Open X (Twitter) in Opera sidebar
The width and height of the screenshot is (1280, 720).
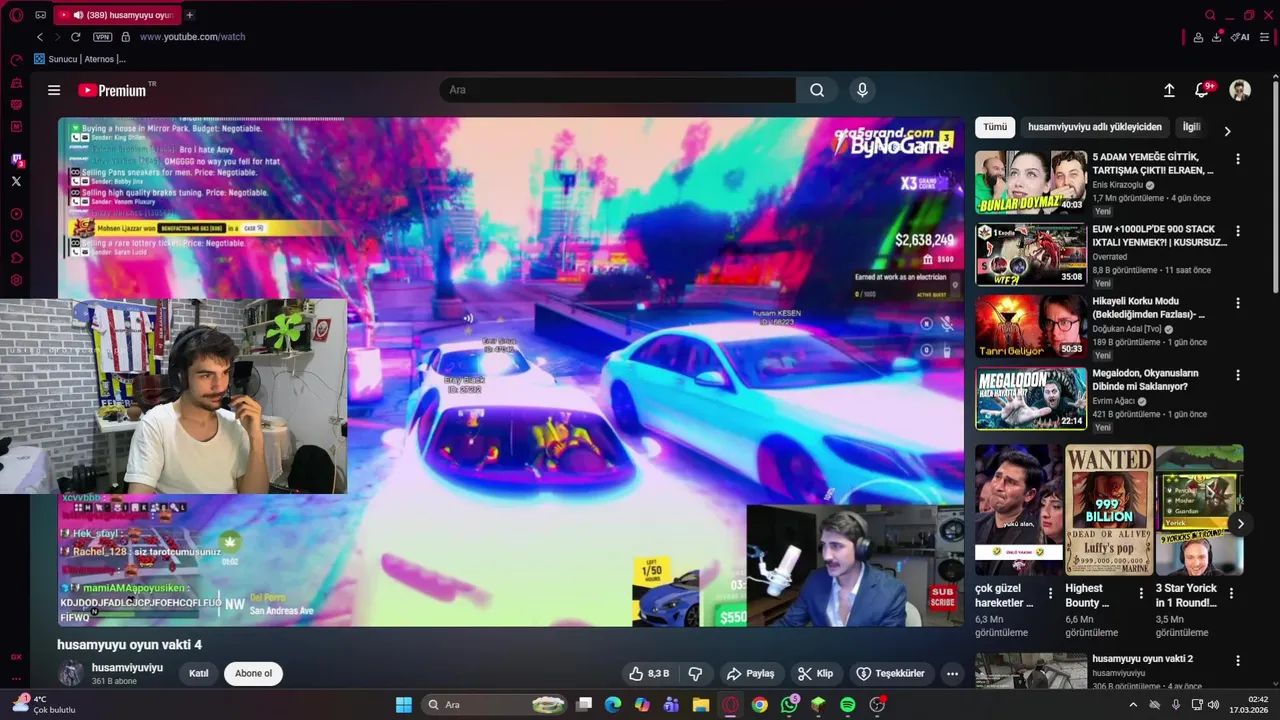(16, 181)
